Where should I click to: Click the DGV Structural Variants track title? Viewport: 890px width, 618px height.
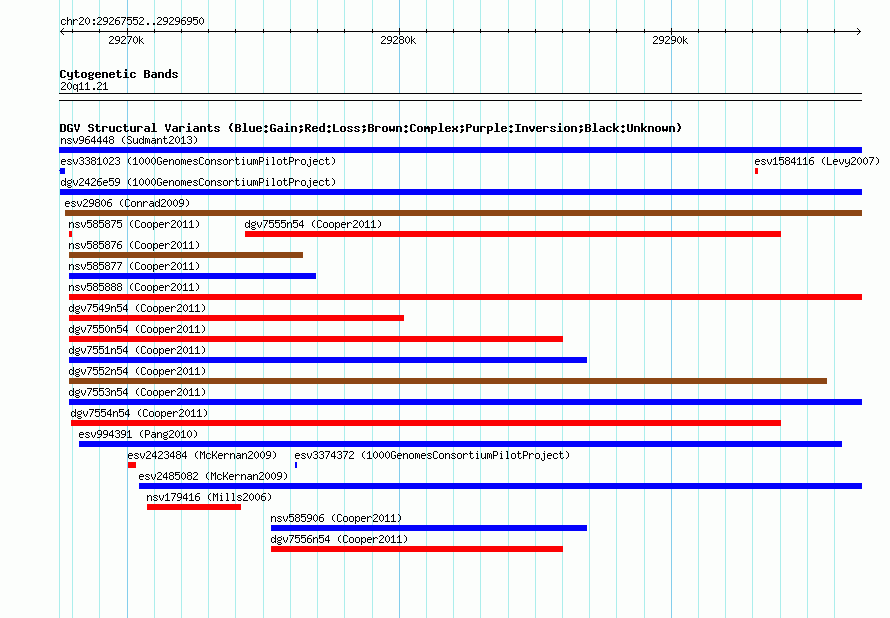click(370, 128)
